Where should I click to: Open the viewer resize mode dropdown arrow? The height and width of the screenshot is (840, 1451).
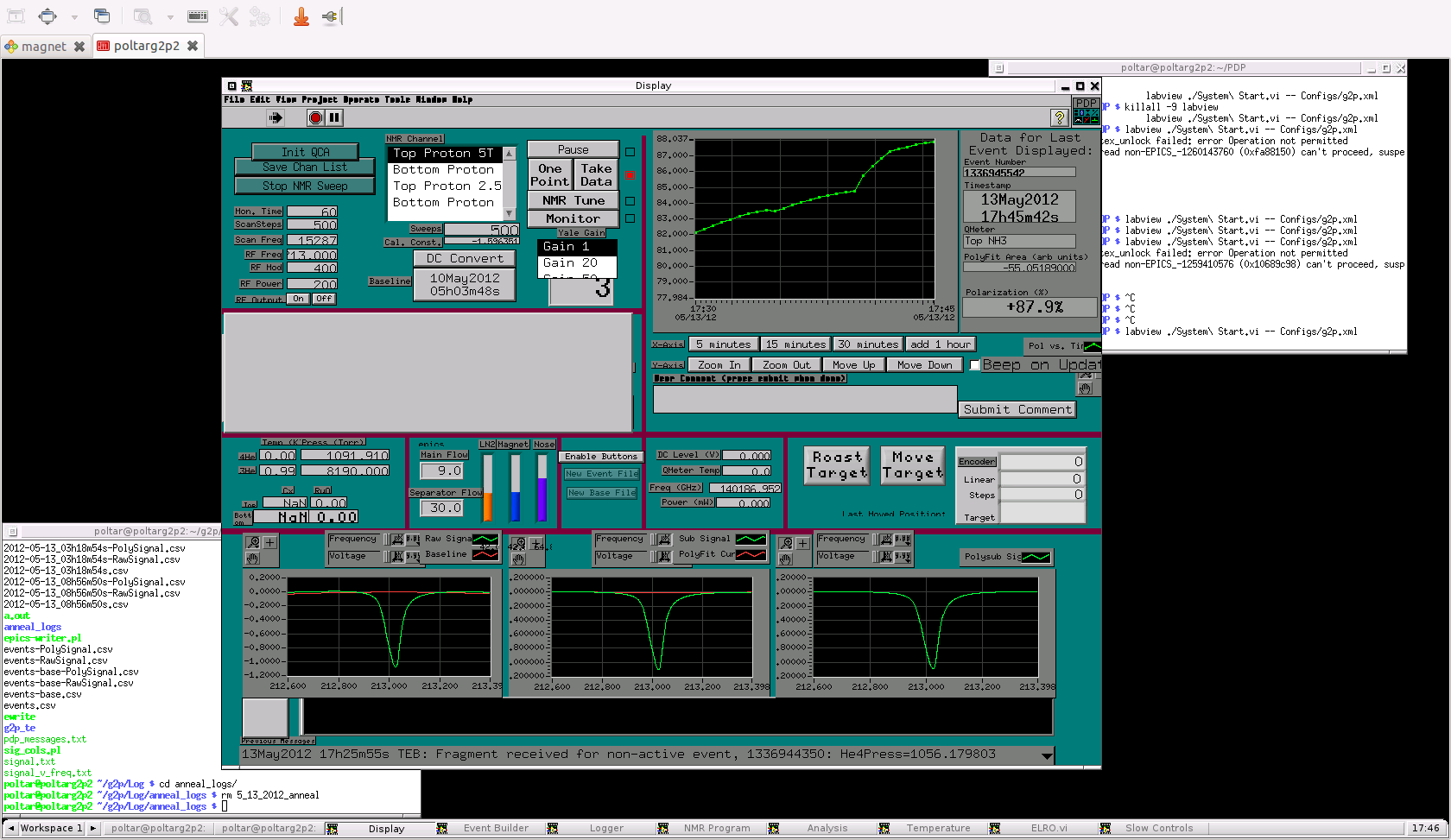coord(74,16)
